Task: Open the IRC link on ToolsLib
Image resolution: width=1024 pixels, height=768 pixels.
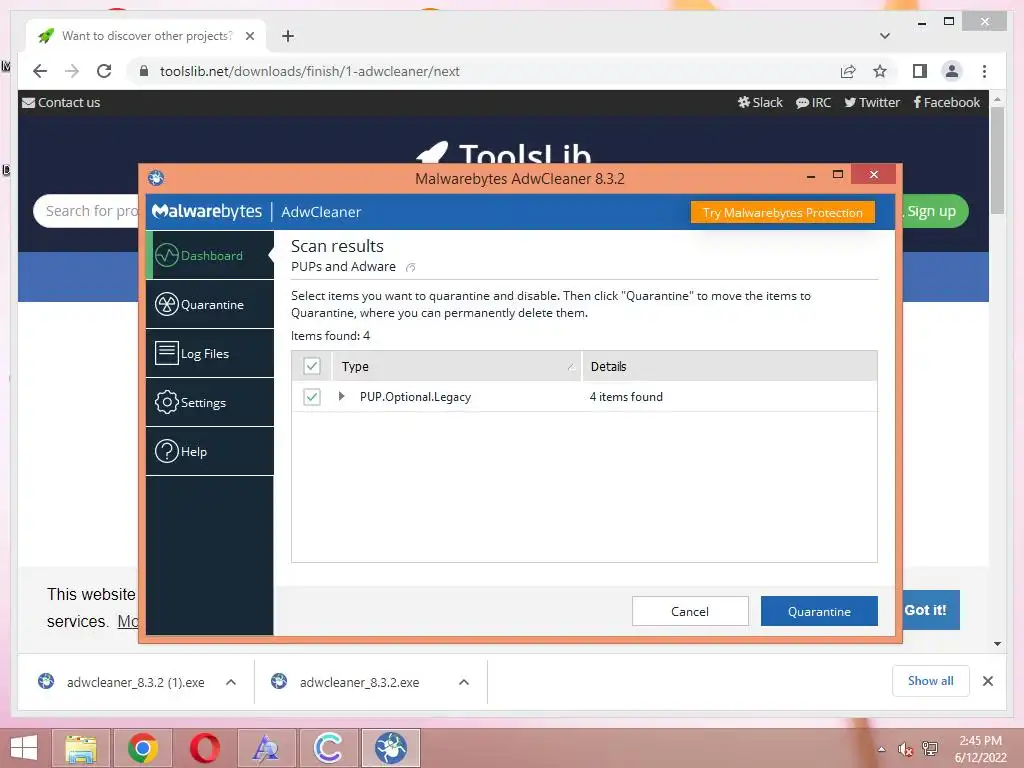Action: coord(813,103)
